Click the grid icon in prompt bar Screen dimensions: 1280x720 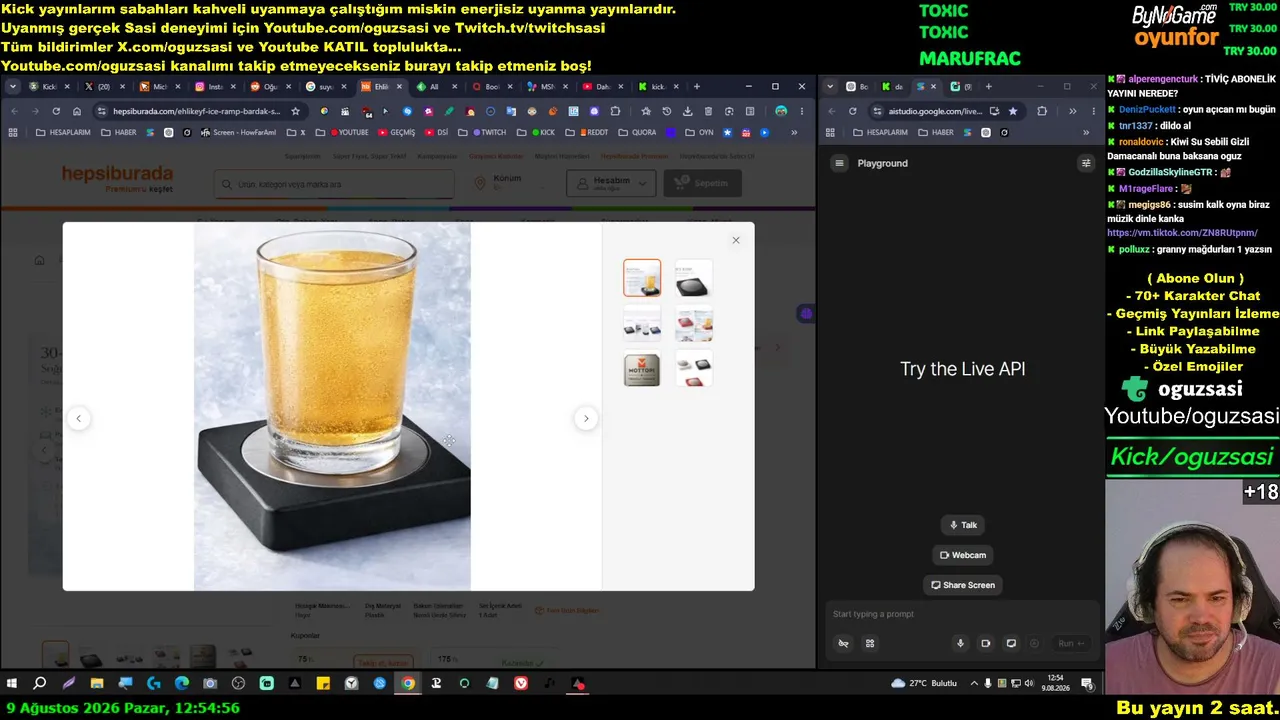[870, 643]
